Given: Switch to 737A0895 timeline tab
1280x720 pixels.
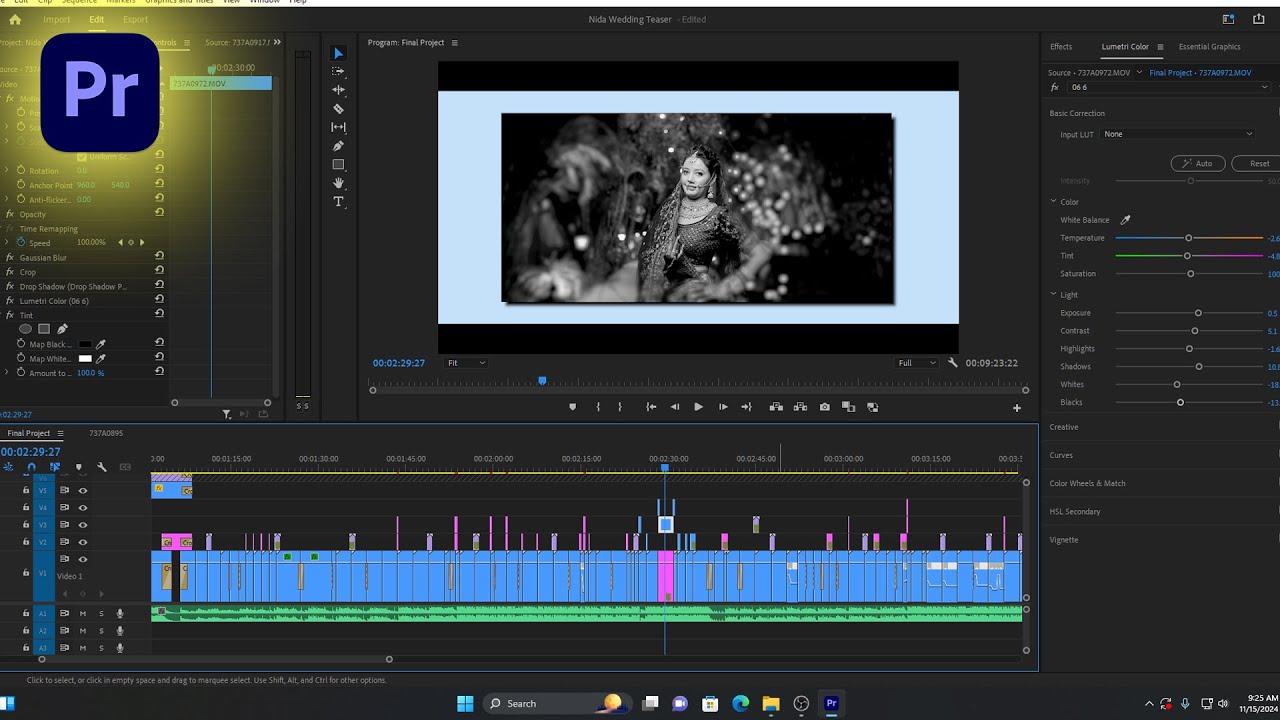Looking at the screenshot, I should [x=106, y=433].
